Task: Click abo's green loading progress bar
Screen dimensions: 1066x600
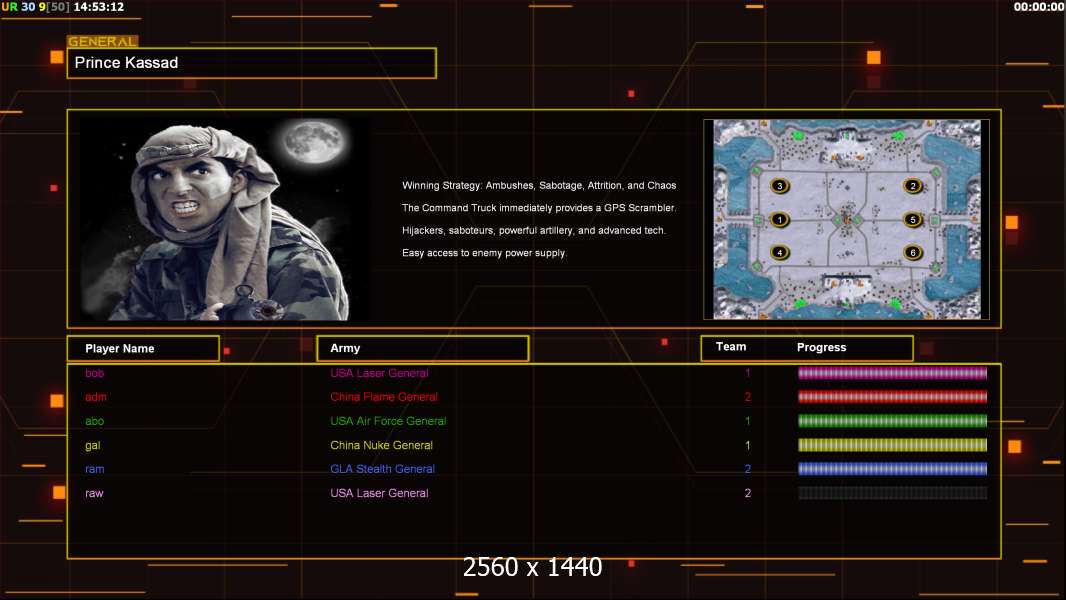Action: (x=892, y=421)
